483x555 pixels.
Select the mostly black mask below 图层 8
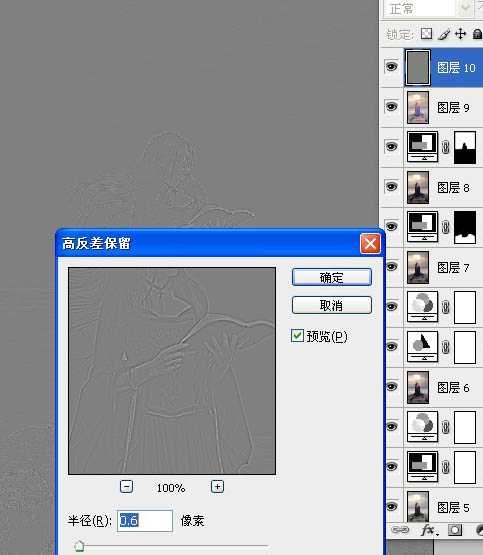465,227
